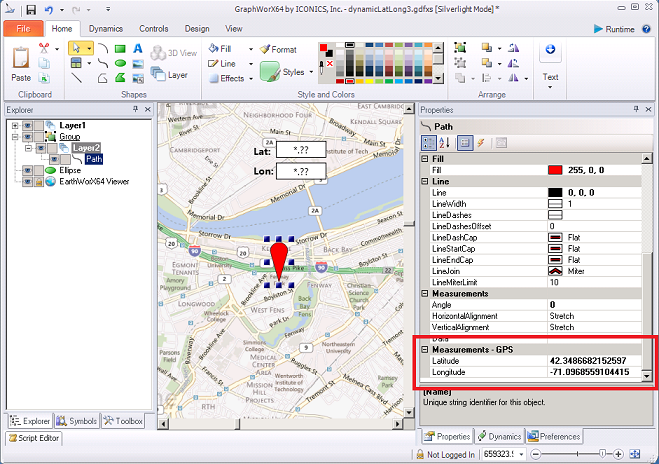Switch to the Symbols panel tab
659x464 pixels.
77,421
